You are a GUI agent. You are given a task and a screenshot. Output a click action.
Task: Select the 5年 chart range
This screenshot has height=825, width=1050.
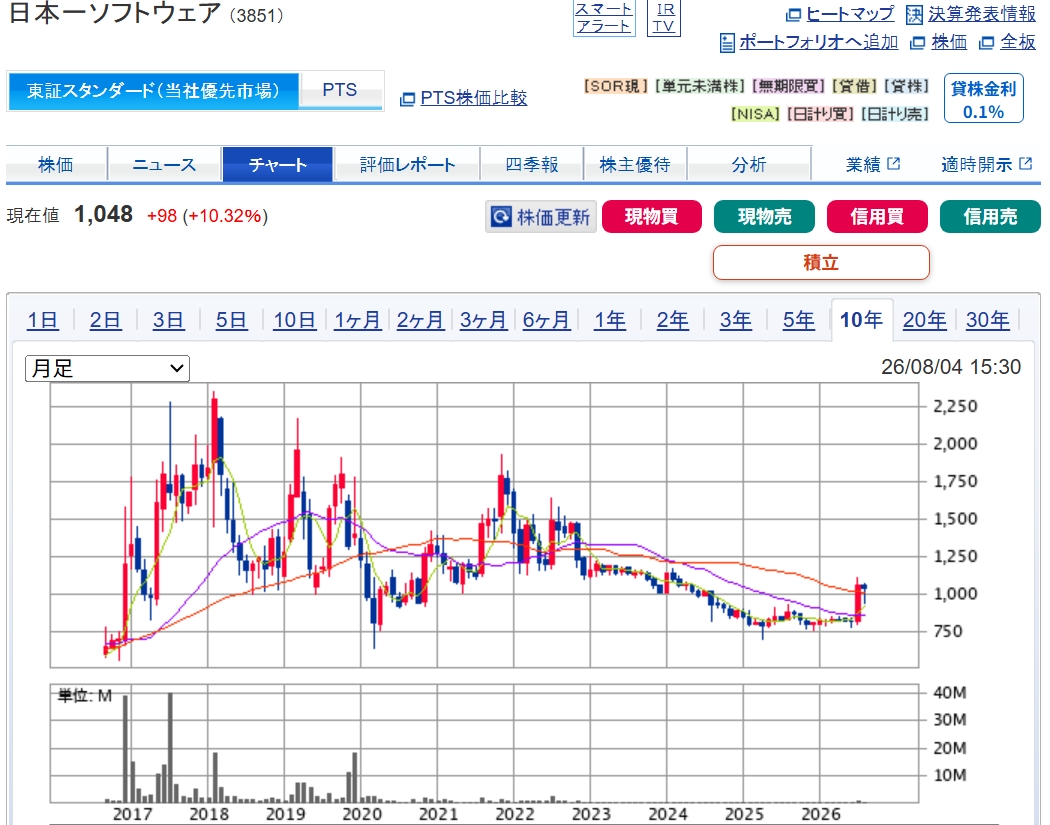[x=798, y=320]
